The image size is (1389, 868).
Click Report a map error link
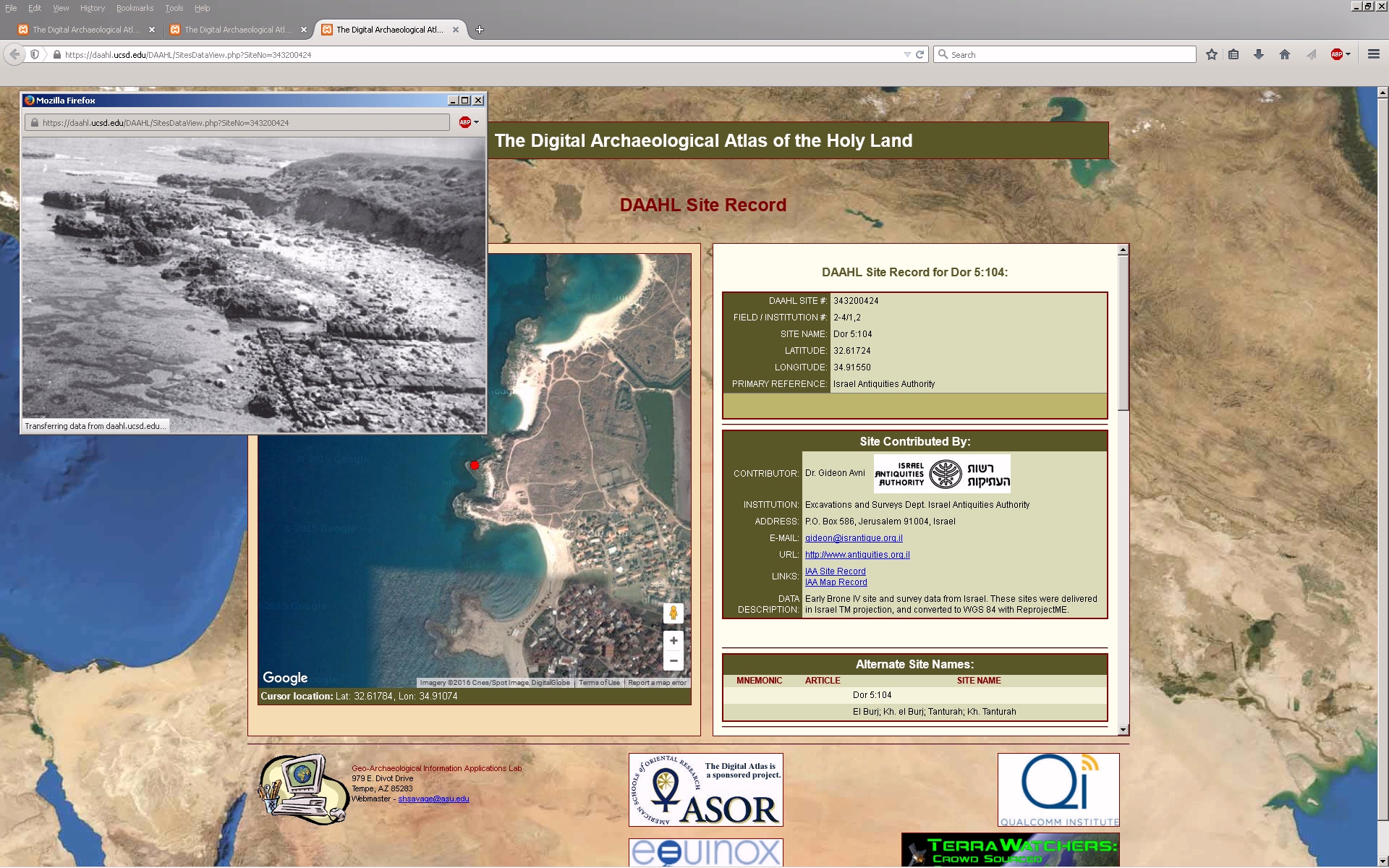(657, 683)
